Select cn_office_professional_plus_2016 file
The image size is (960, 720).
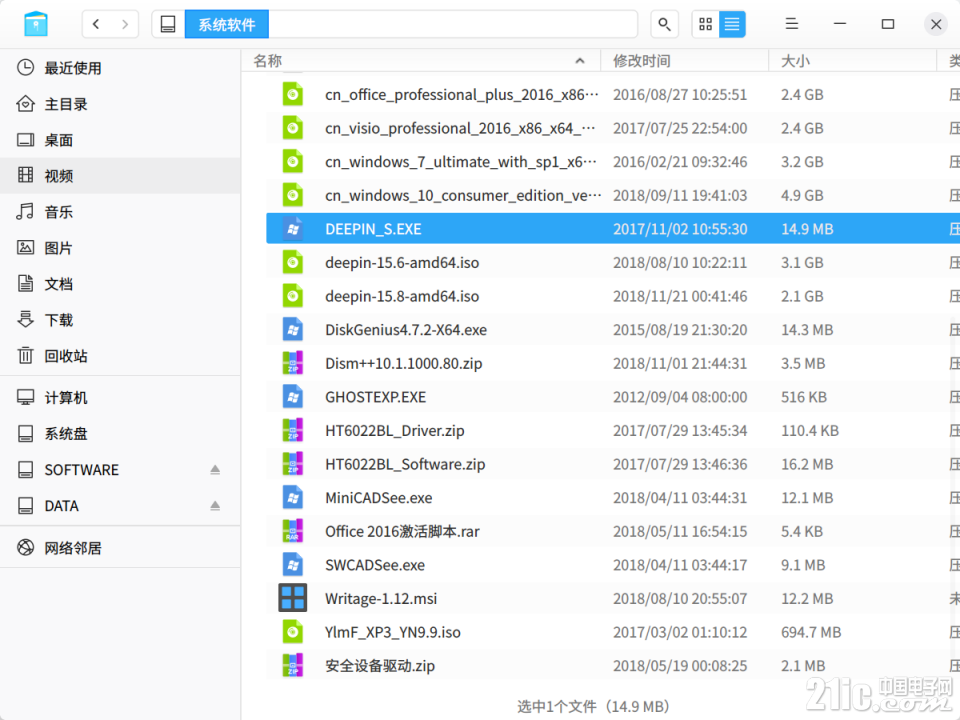pyautogui.click(x=613, y=95)
